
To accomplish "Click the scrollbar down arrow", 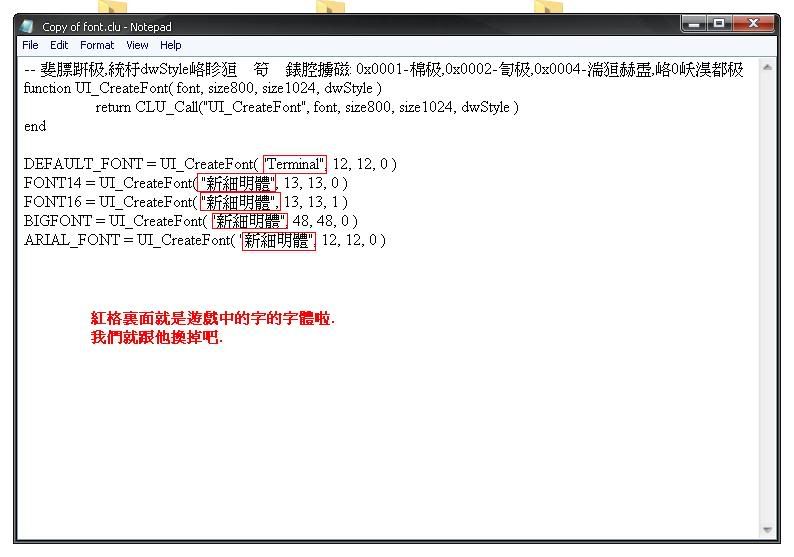I will [767, 529].
